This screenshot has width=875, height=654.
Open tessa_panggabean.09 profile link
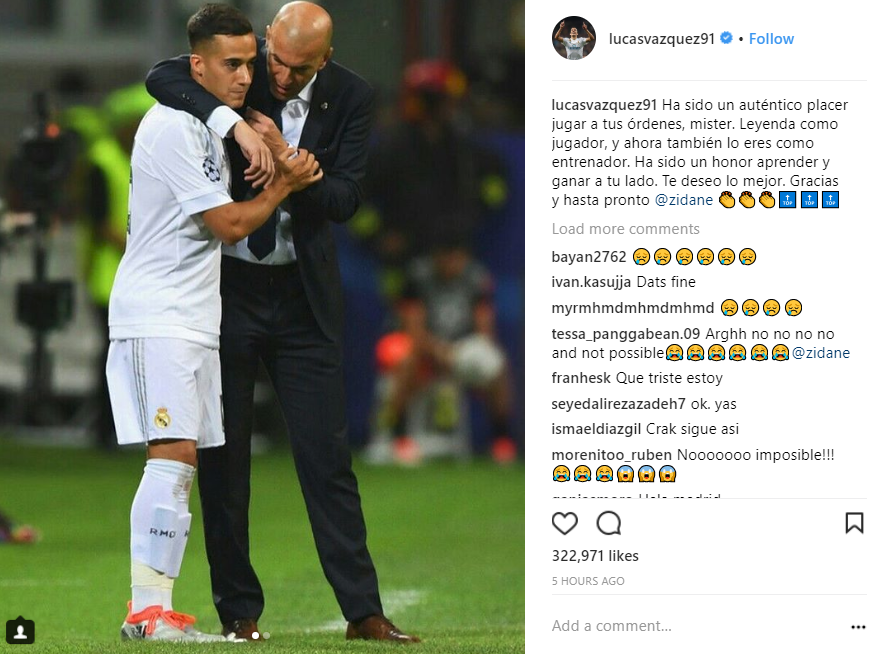626,334
